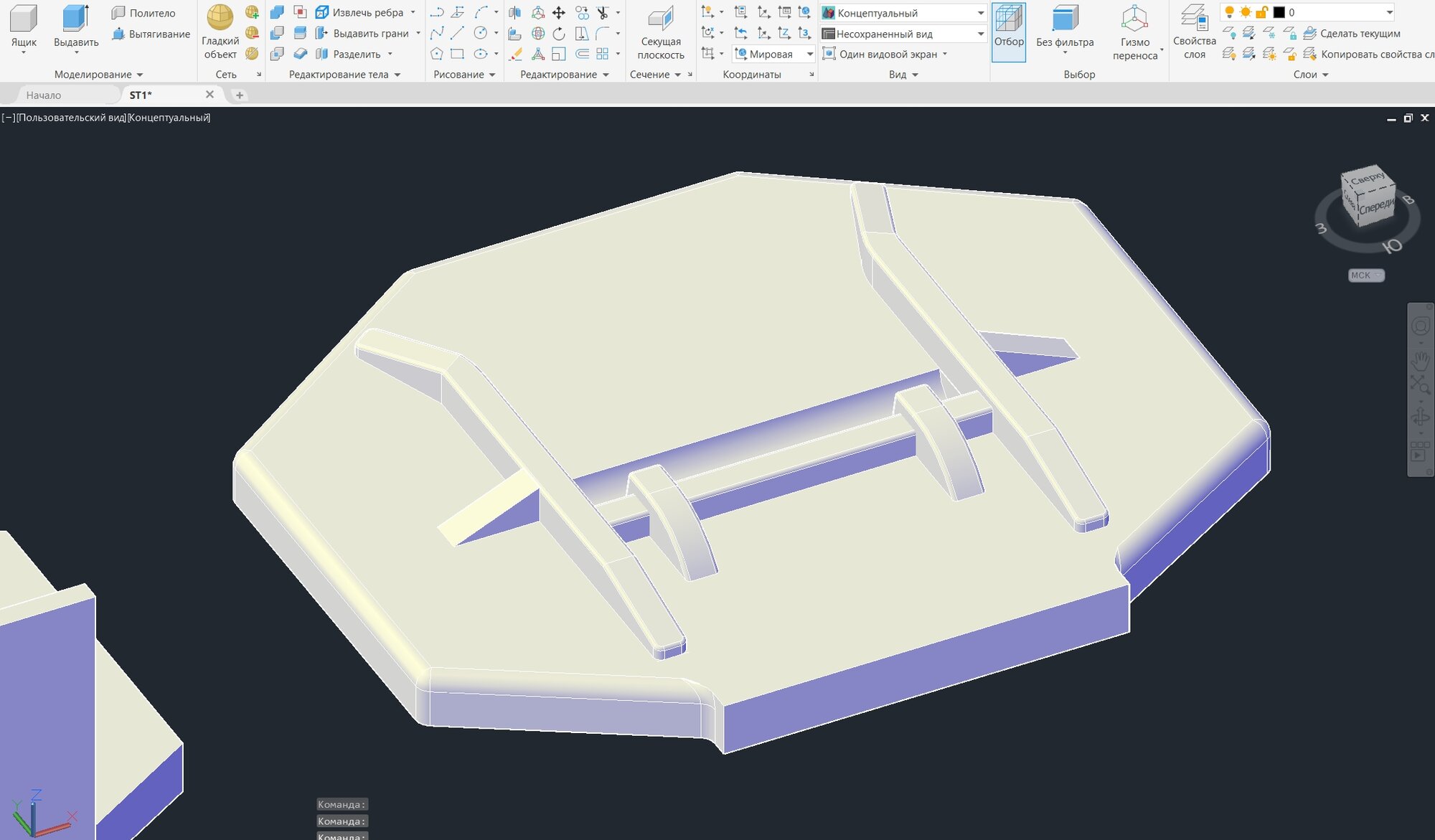Select the Ящик (Box) modeling tool
The width and height of the screenshot is (1435, 840).
click(x=23, y=19)
